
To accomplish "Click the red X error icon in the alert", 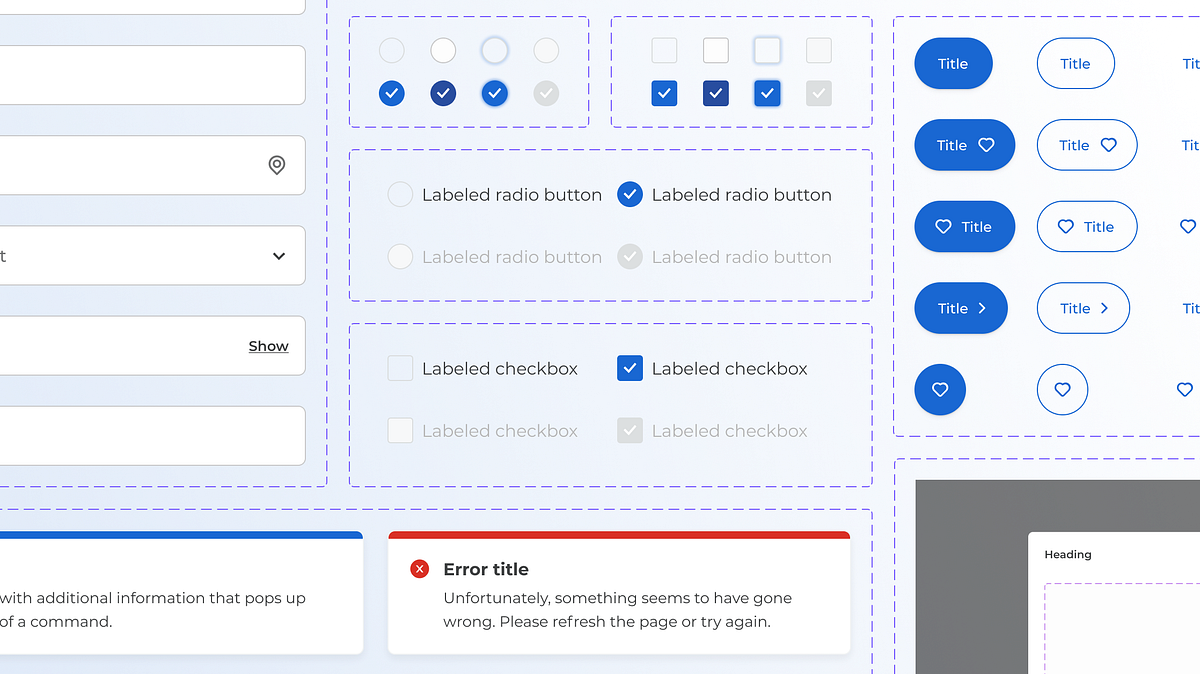I will coord(419,568).
